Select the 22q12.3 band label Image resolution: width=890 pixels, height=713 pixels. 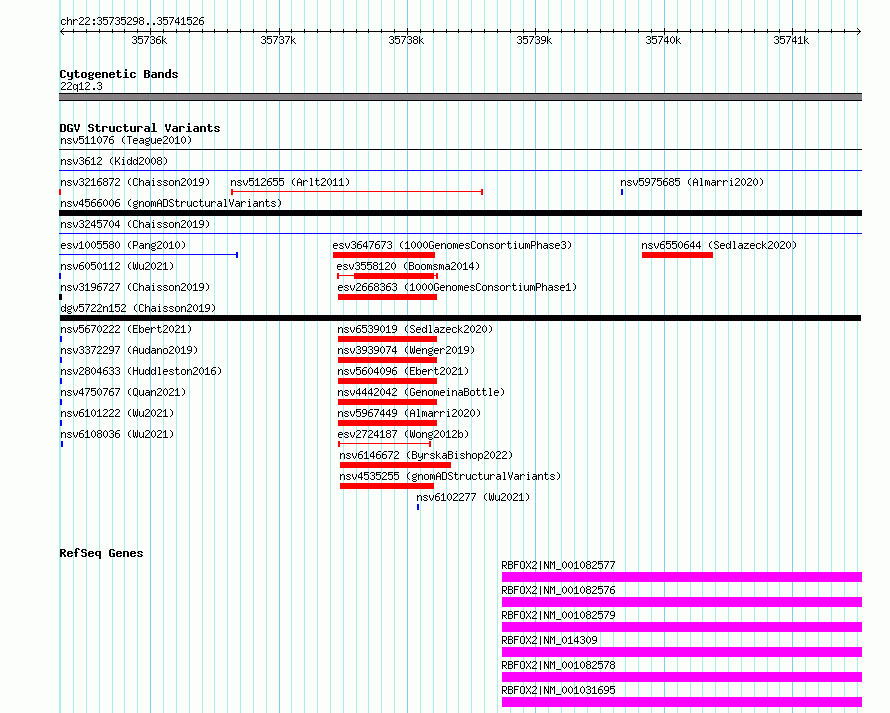pyautogui.click(x=81, y=86)
